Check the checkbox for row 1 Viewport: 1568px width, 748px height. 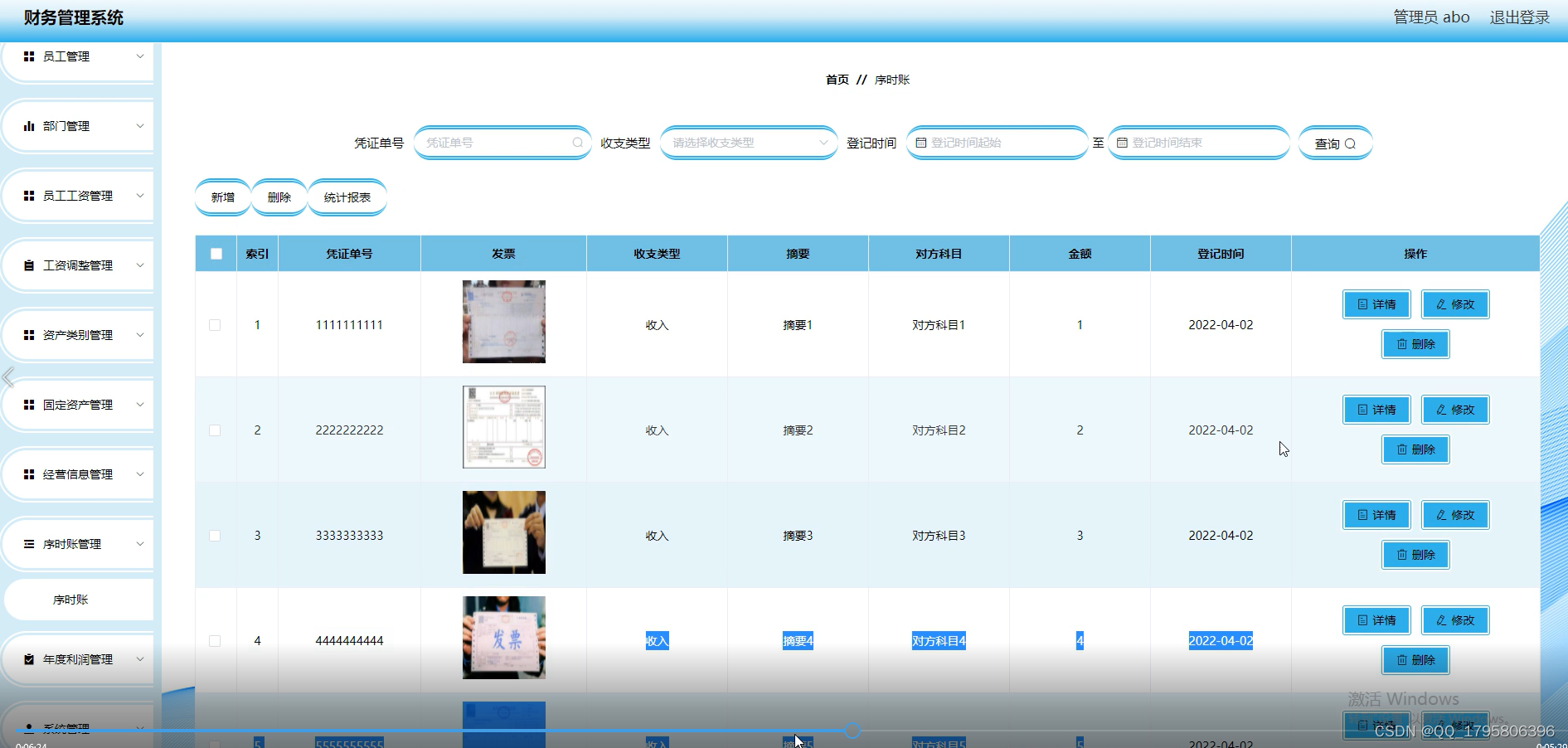click(x=215, y=325)
